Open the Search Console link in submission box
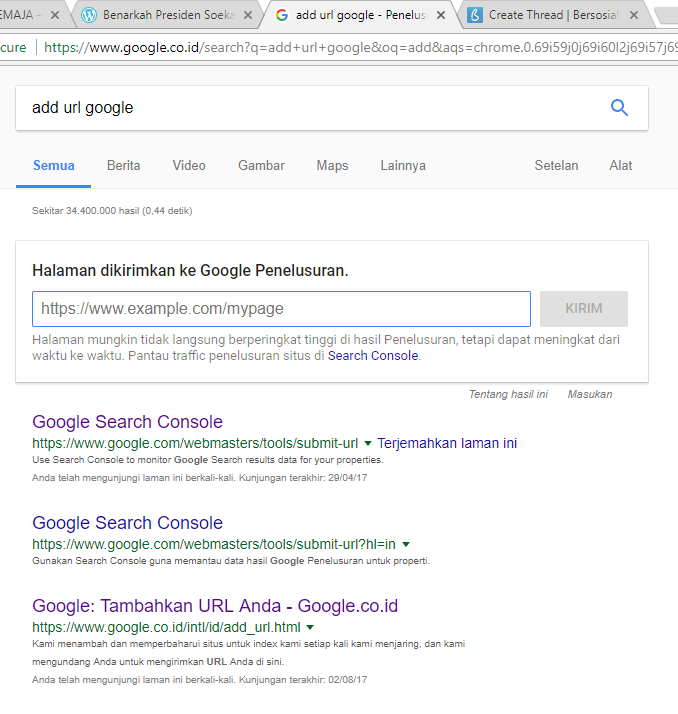Screen dimensions: 678x714 click(373, 356)
